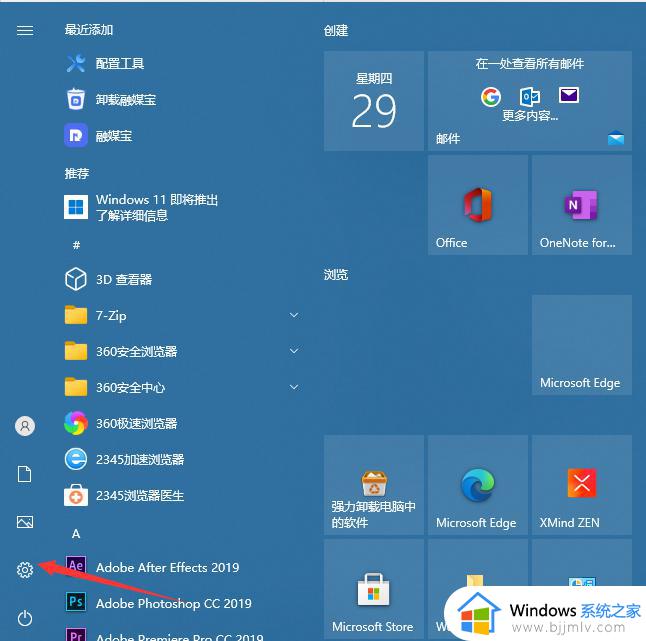Open the blank Microsoft Edge tile under 浏览
The image size is (646, 641).
point(582,345)
